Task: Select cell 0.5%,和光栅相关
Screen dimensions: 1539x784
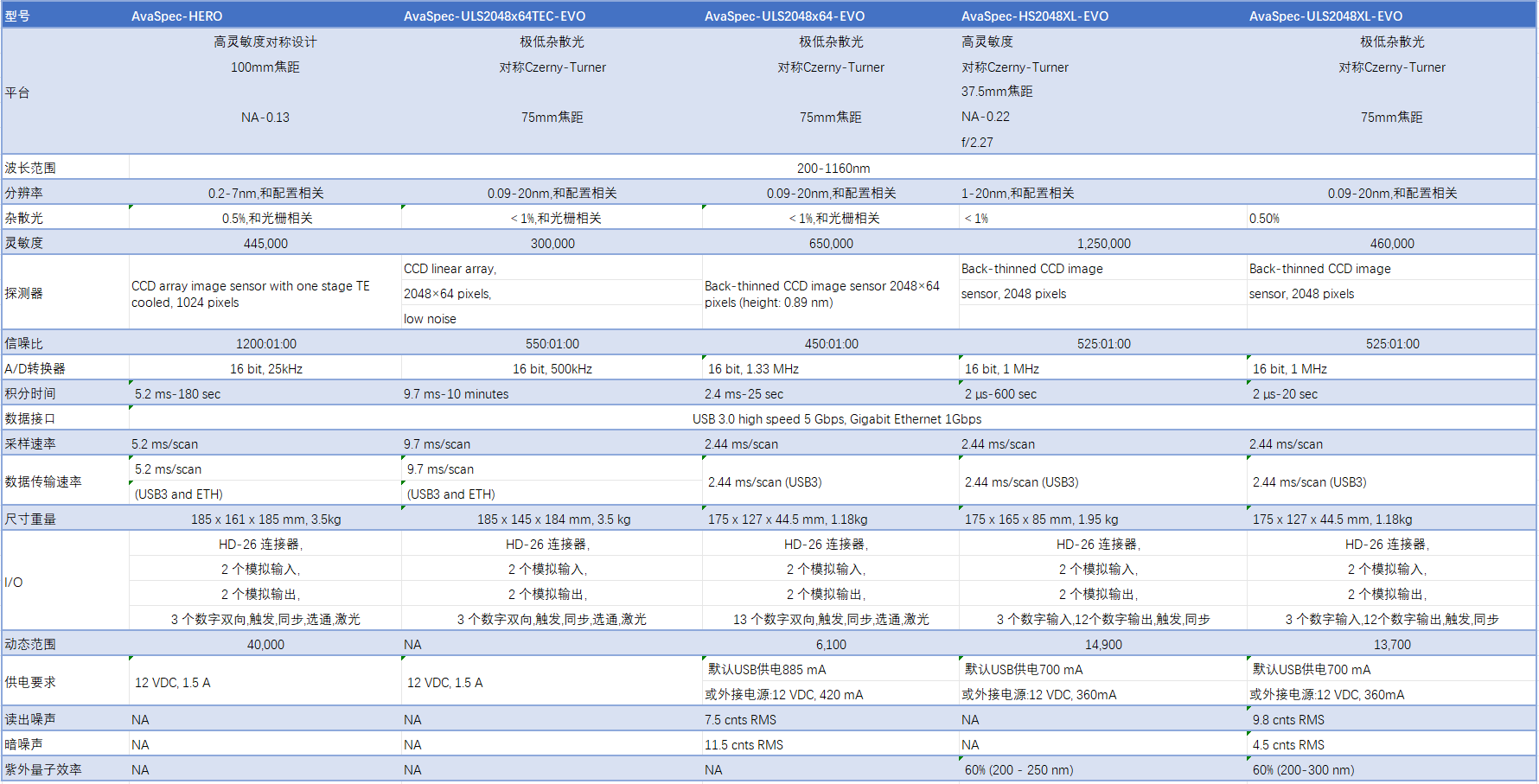Action: 265,218
